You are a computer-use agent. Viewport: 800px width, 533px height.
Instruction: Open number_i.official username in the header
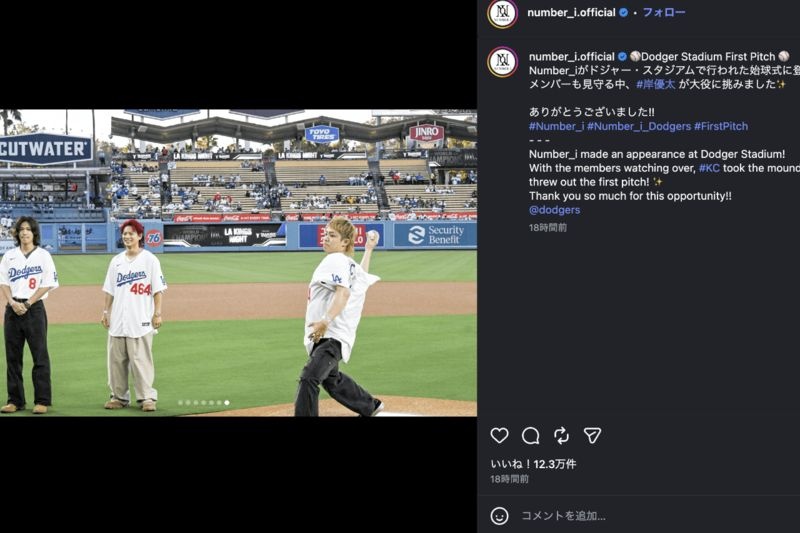[571, 12]
